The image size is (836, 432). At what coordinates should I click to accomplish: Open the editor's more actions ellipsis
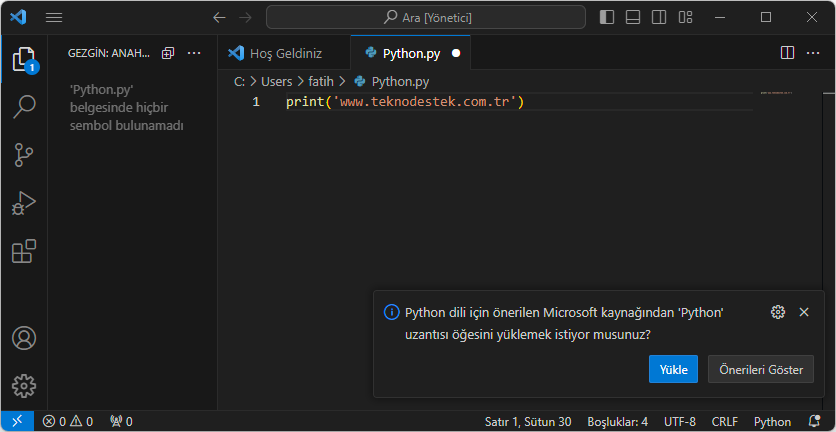click(812, 52)
